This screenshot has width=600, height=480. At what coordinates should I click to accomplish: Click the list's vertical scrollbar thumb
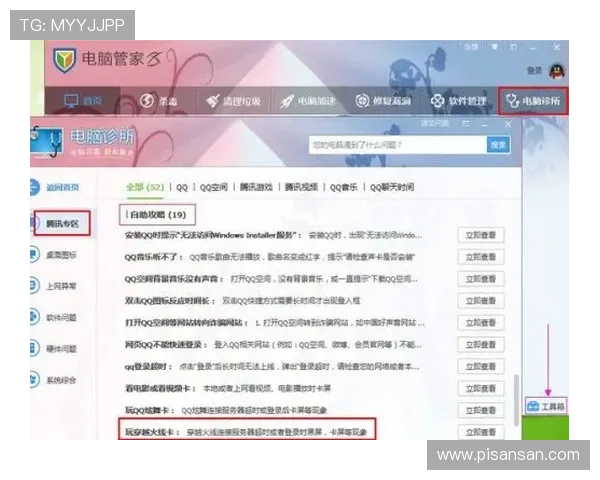coord(516,400)
